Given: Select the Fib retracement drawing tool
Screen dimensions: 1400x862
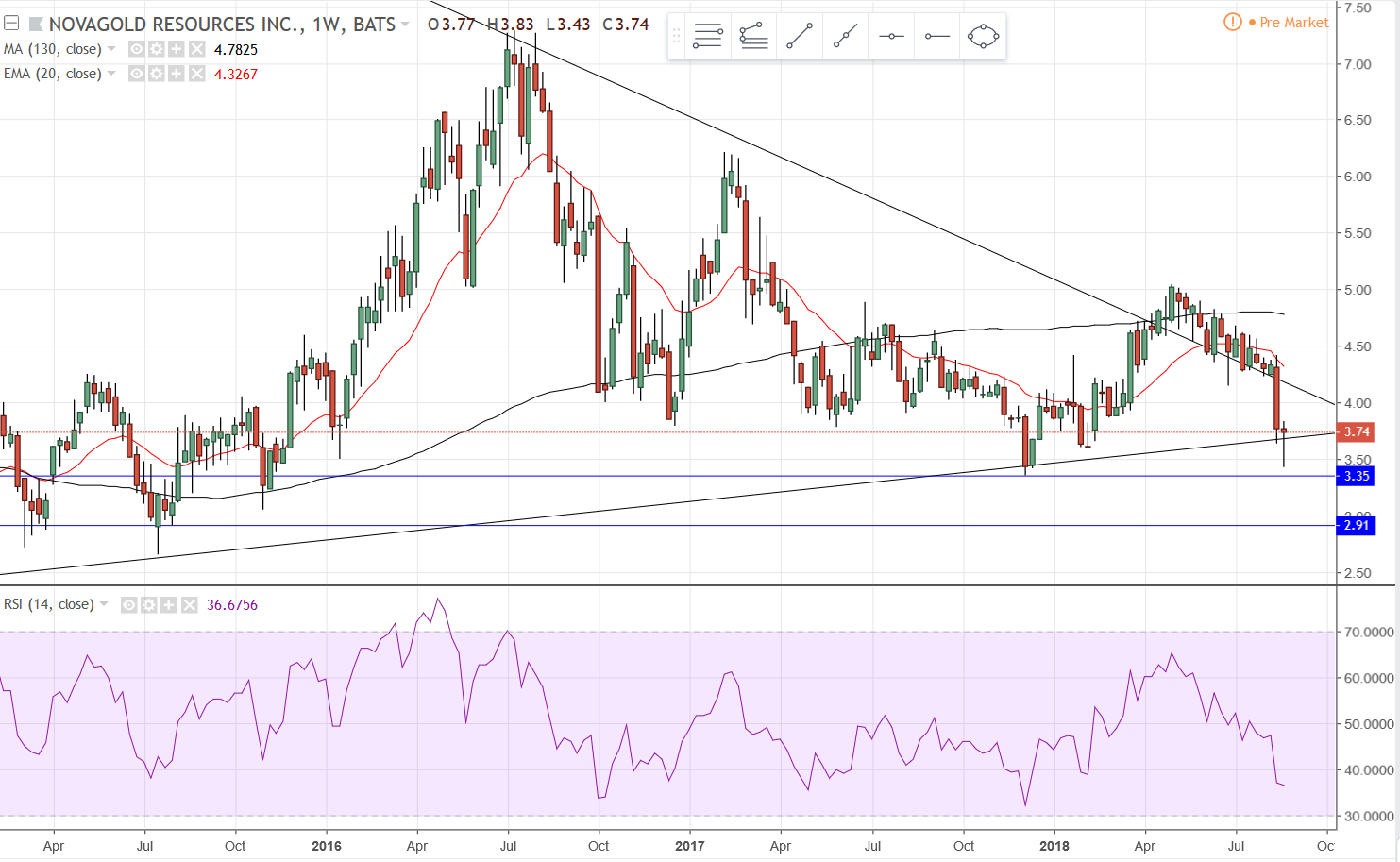Looking at the screenshot, I should 707,37.
